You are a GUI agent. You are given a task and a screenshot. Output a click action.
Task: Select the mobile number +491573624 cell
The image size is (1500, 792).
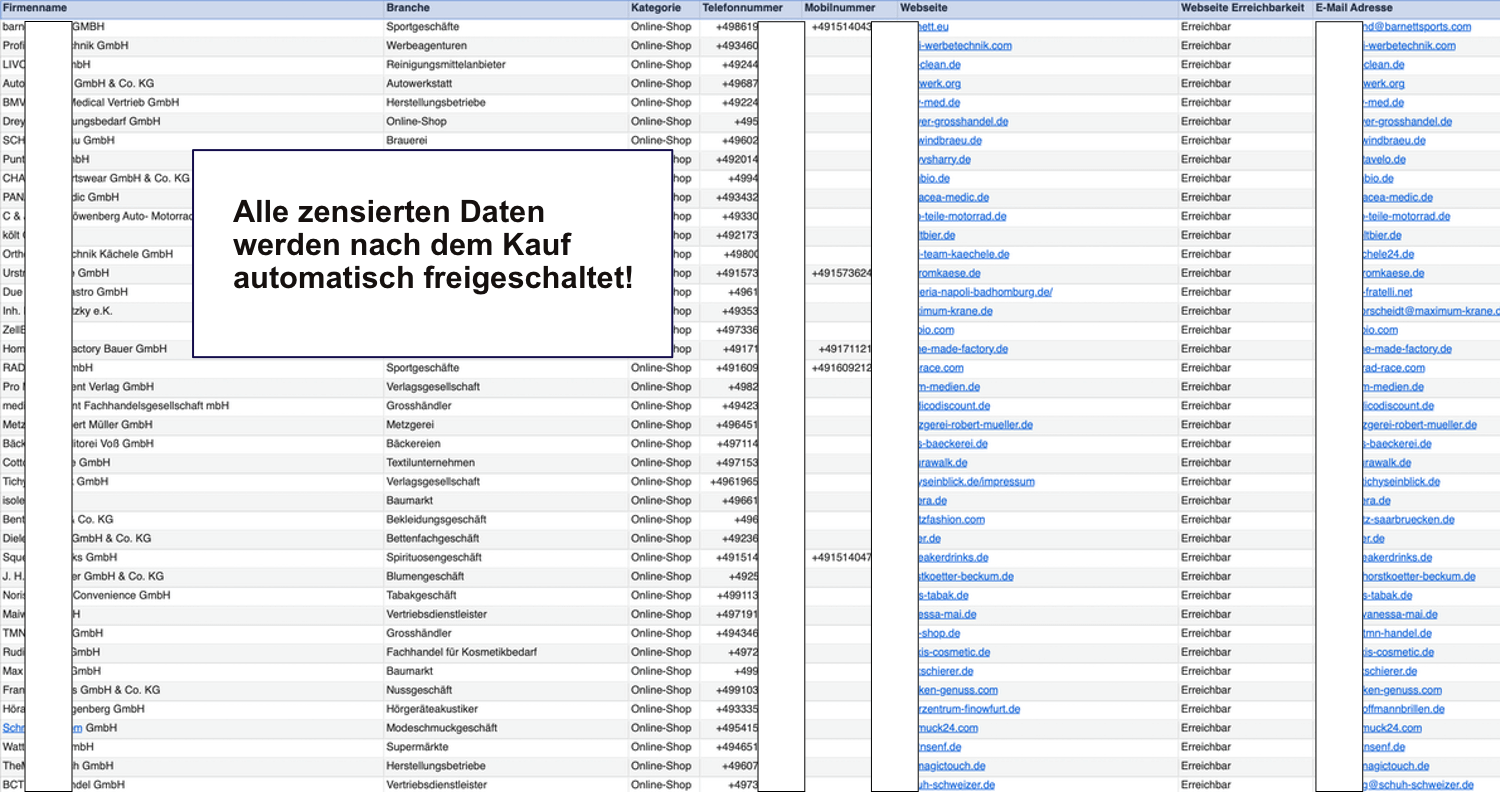tap(842, 273)
